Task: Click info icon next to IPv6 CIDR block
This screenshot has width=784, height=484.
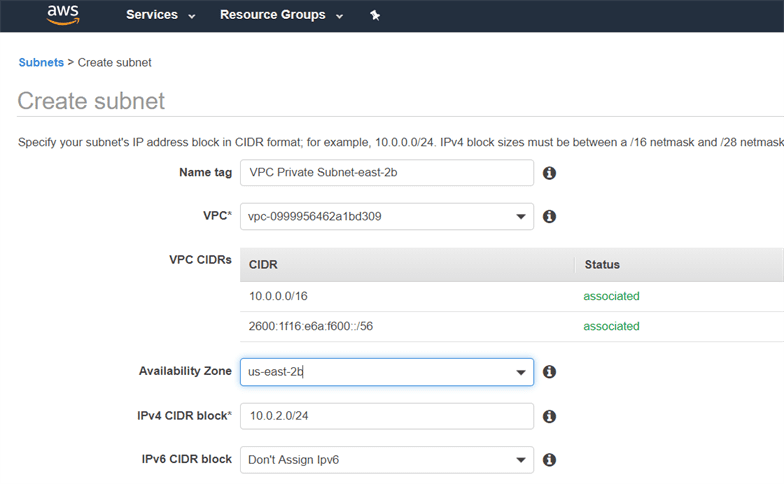Action: (x=549, y=460)
